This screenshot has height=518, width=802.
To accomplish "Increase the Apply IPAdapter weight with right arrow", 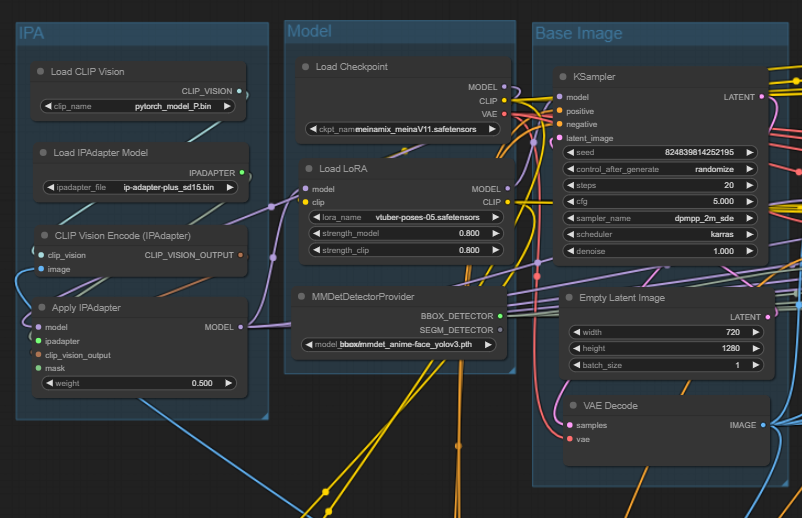I will [x=229, y=383].
